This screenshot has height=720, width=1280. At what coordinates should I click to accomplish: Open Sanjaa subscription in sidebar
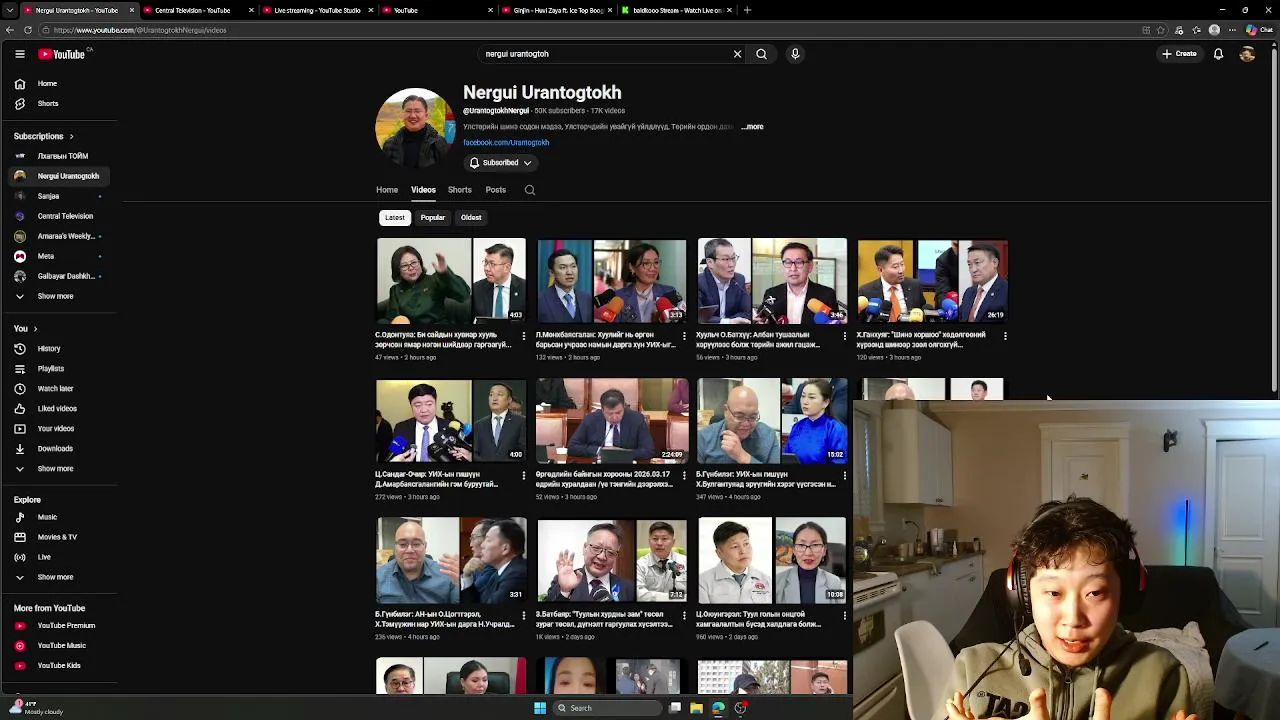click(x=60, y=196)
